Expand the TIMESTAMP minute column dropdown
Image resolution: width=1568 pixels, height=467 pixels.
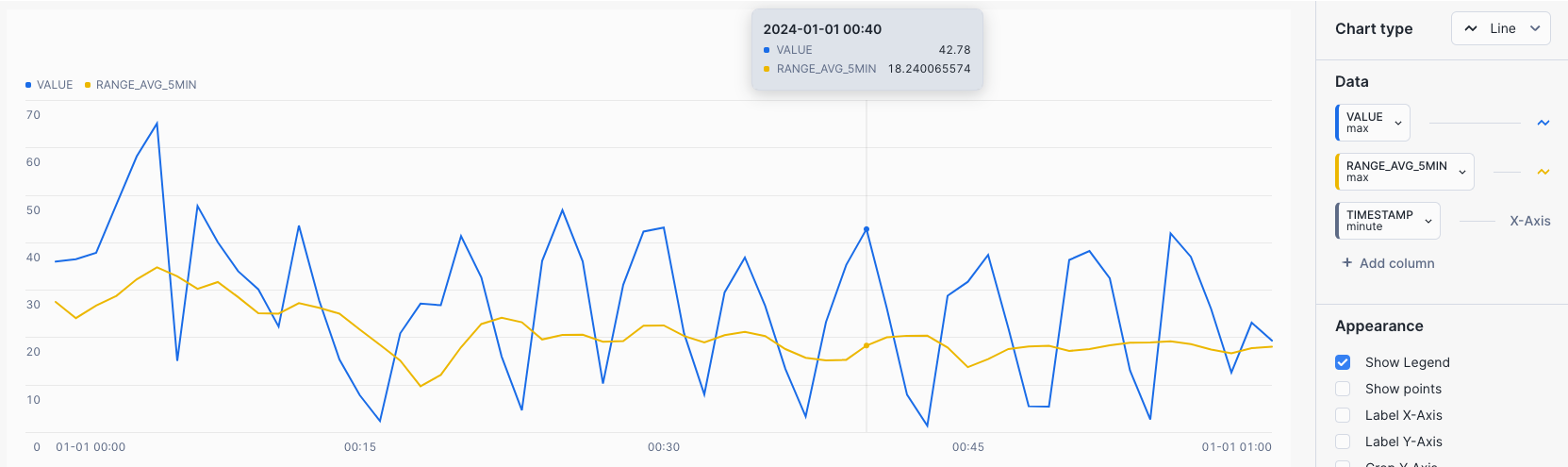click(x=1388, y=221)
